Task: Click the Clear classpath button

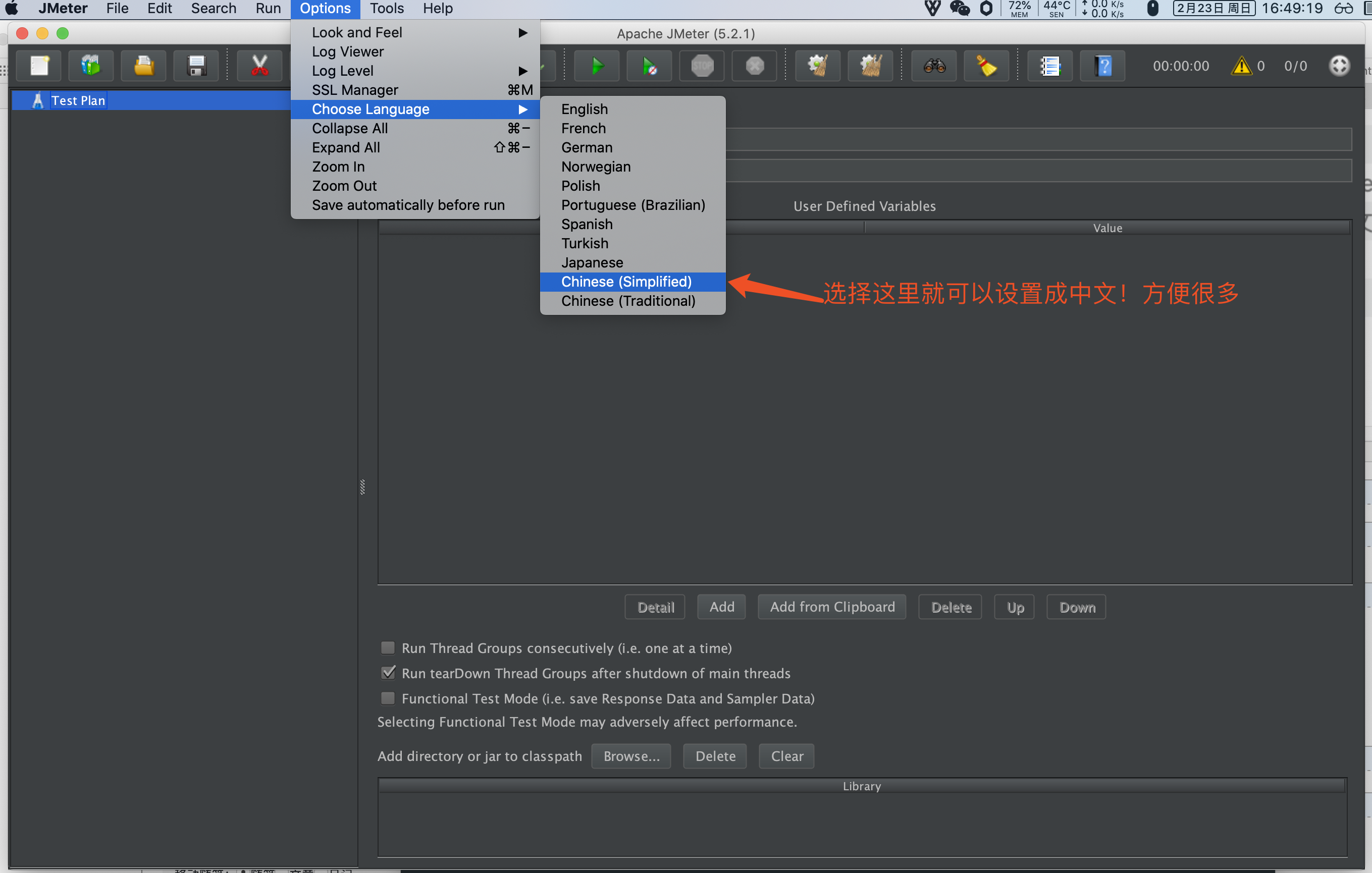Action: click(x=787, y=756)
